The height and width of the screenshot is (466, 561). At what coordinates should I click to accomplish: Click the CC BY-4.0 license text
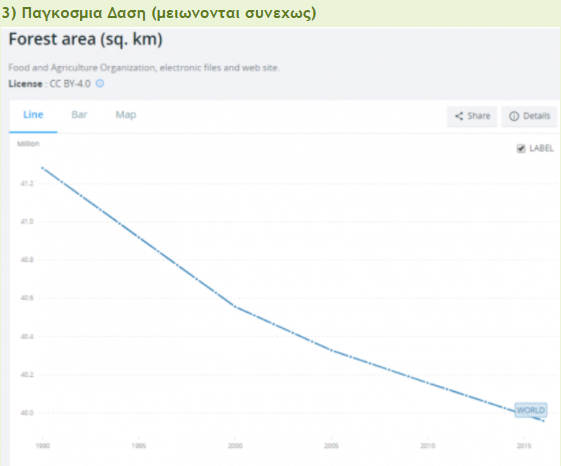(70, 84)
